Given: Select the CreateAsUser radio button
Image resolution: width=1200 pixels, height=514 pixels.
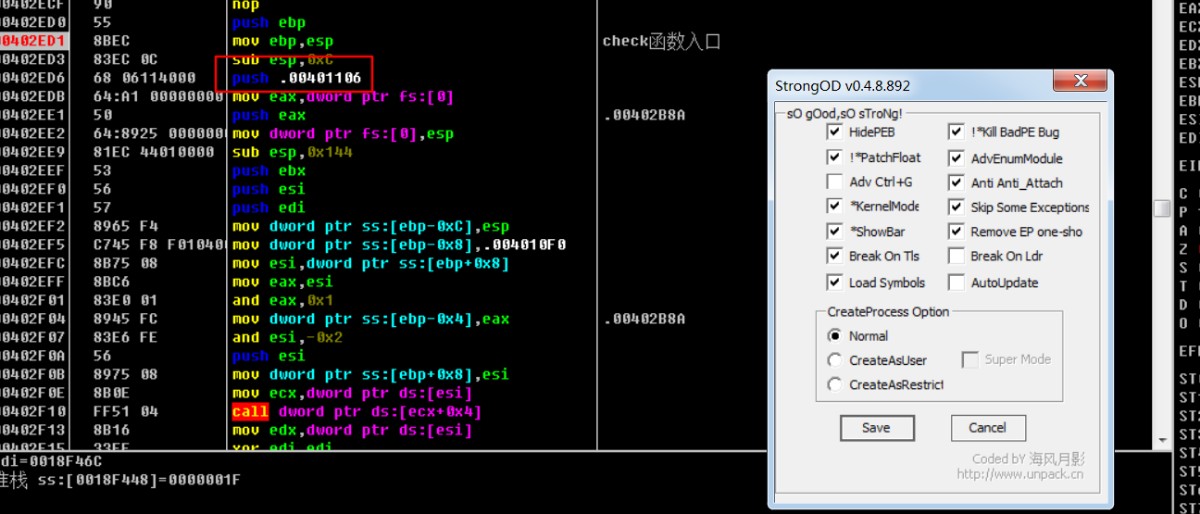Looking at the screenshot, I should [834, 360].
